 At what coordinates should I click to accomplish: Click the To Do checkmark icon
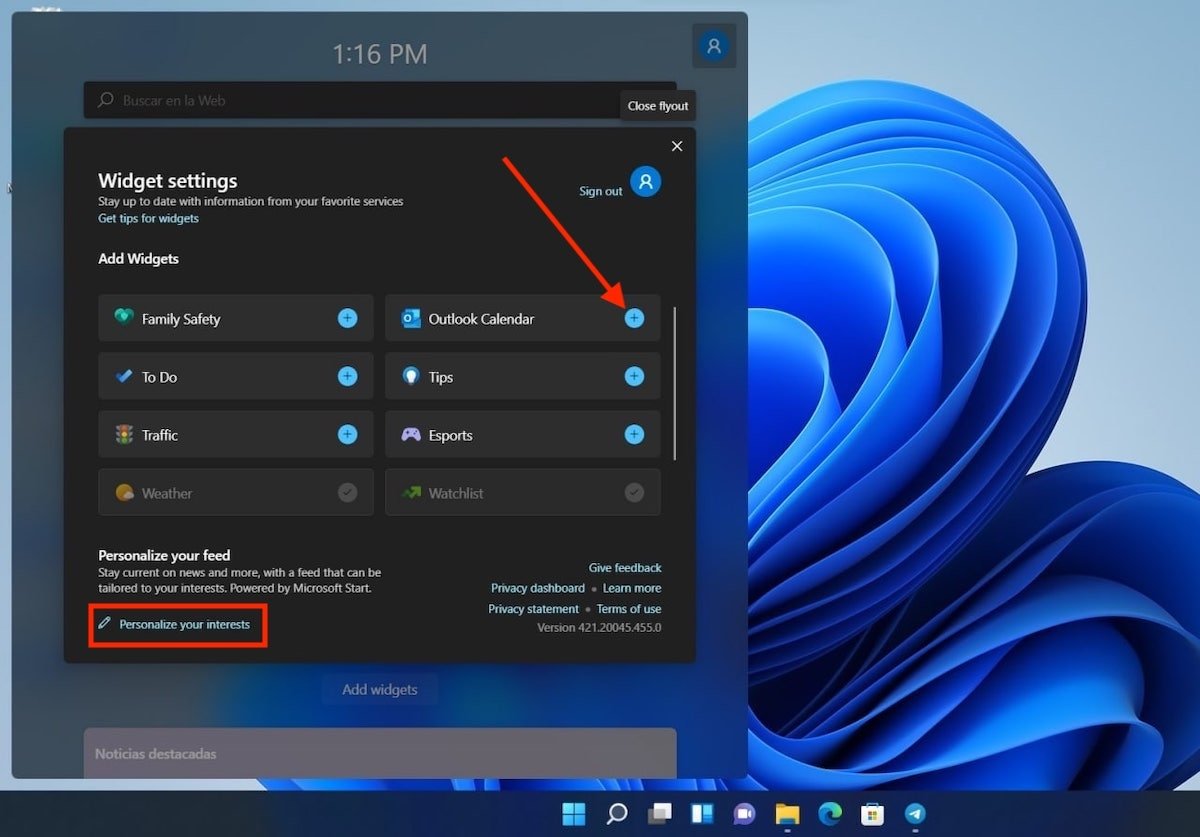124,376
